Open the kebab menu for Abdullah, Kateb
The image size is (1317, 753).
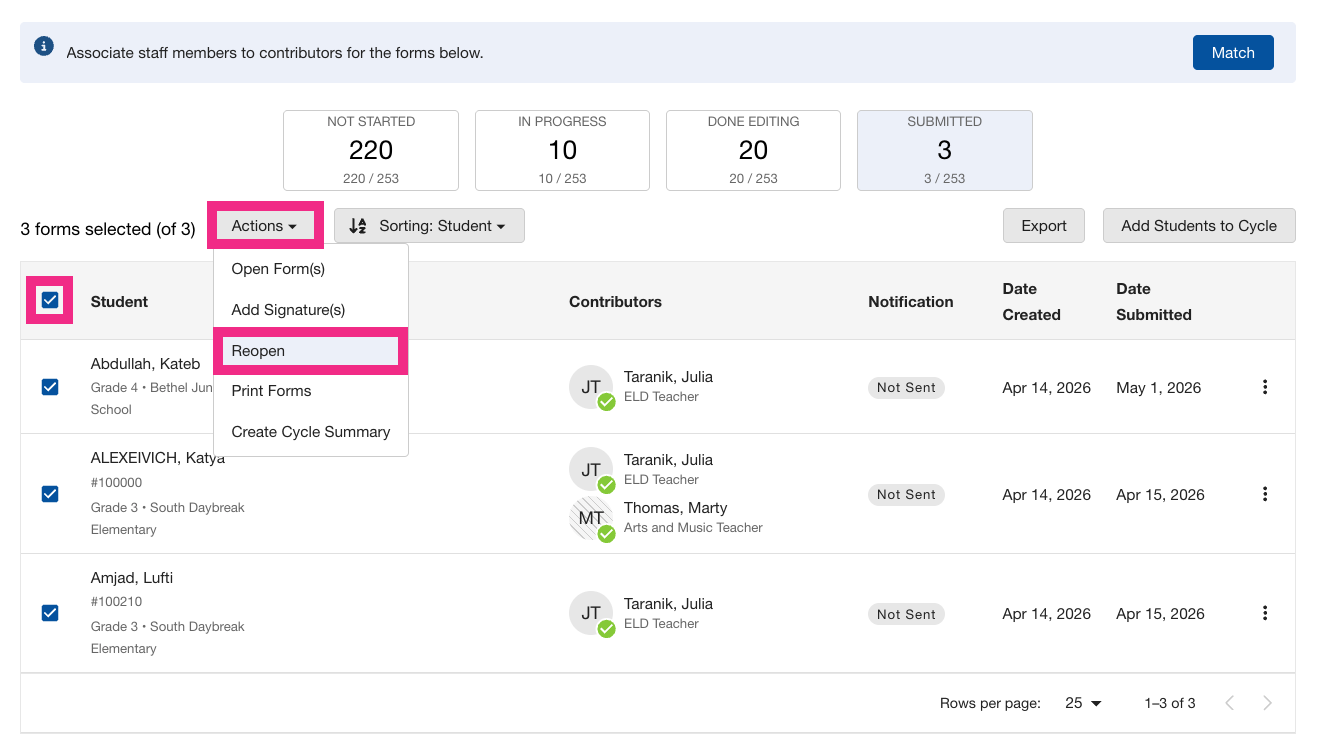tap(1265, 387)
